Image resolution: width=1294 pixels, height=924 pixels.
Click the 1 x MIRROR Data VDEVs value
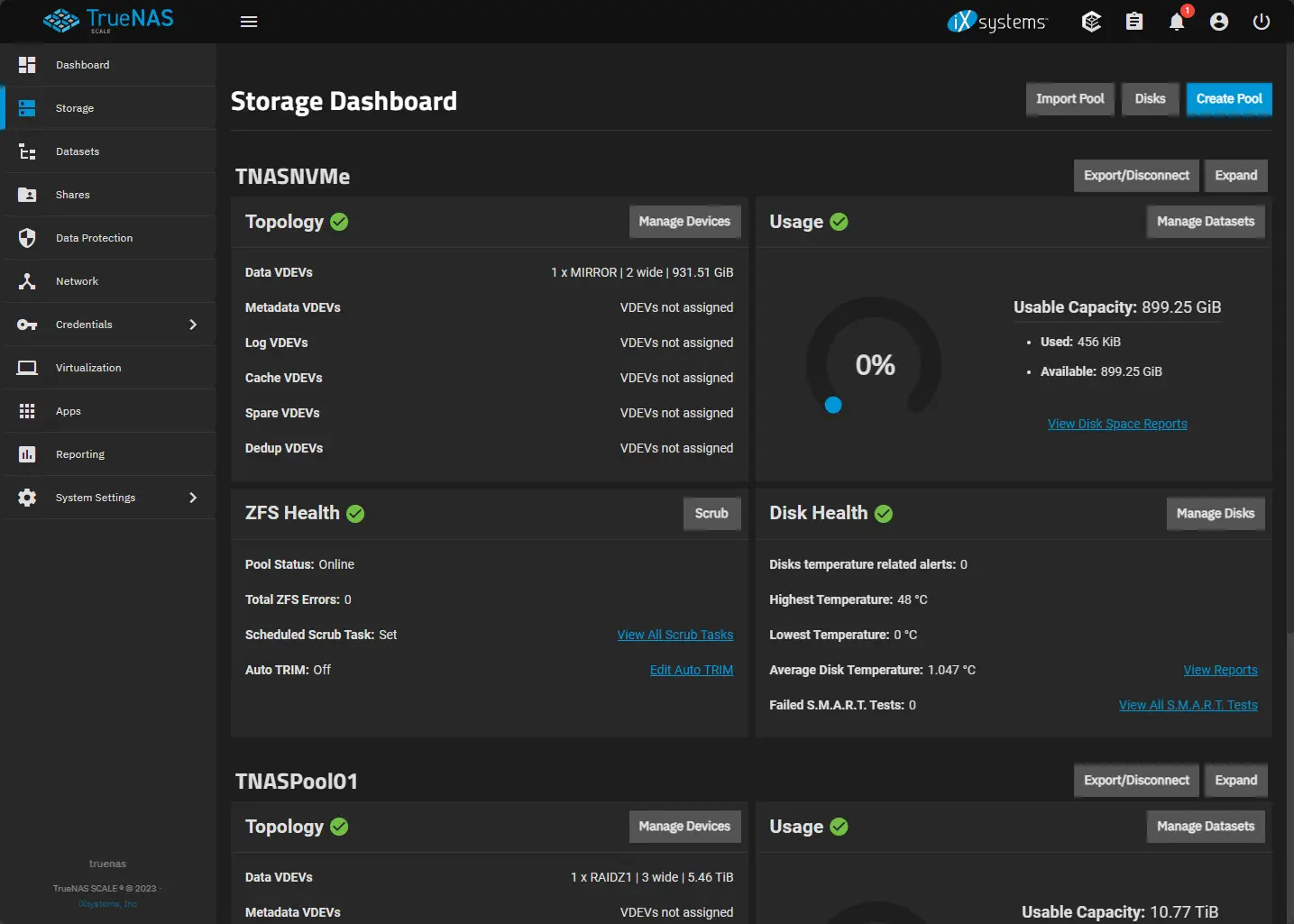pyautogui.click(x=642, y=272)
